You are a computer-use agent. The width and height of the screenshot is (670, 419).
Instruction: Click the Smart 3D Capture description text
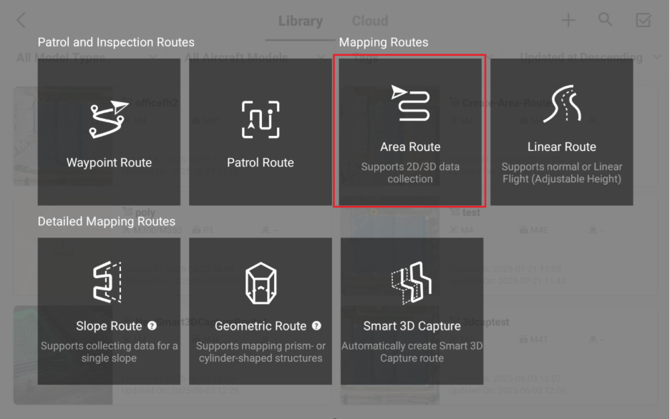[x=412, y=352]
